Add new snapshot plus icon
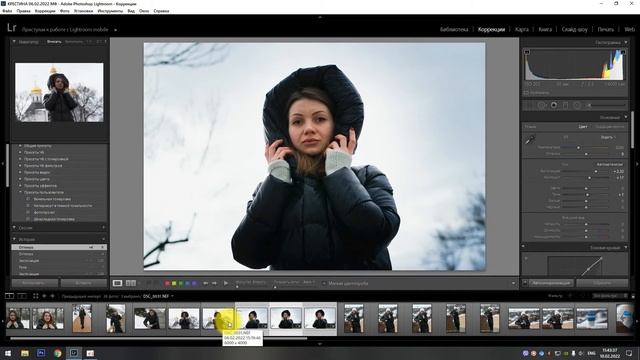The height and width of the screenshot is (360, 640). (103, 228)
